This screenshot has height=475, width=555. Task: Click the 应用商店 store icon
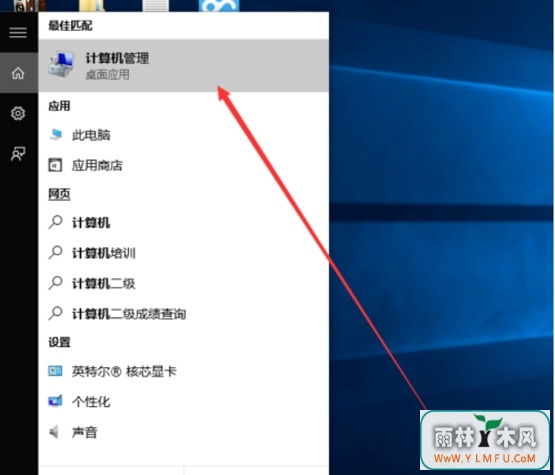pyautogui.click(x=55, y=165)
